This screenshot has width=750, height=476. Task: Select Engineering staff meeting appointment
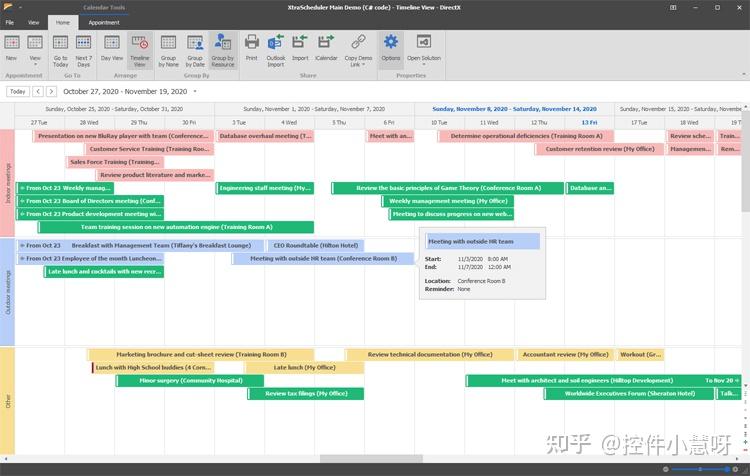coord(265,188)
